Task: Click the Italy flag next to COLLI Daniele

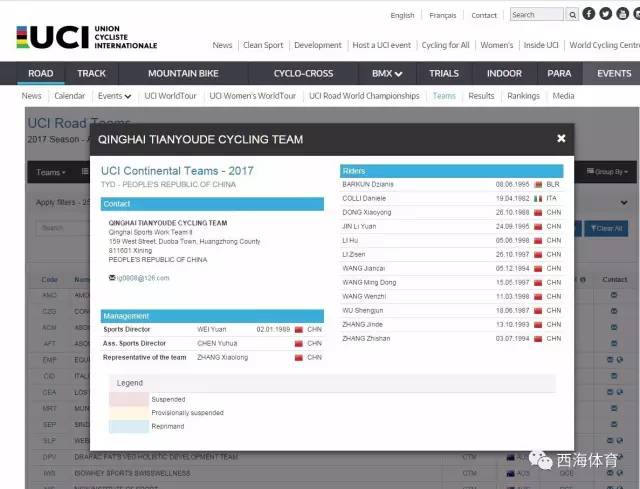Action: click(x=538, y=198)
